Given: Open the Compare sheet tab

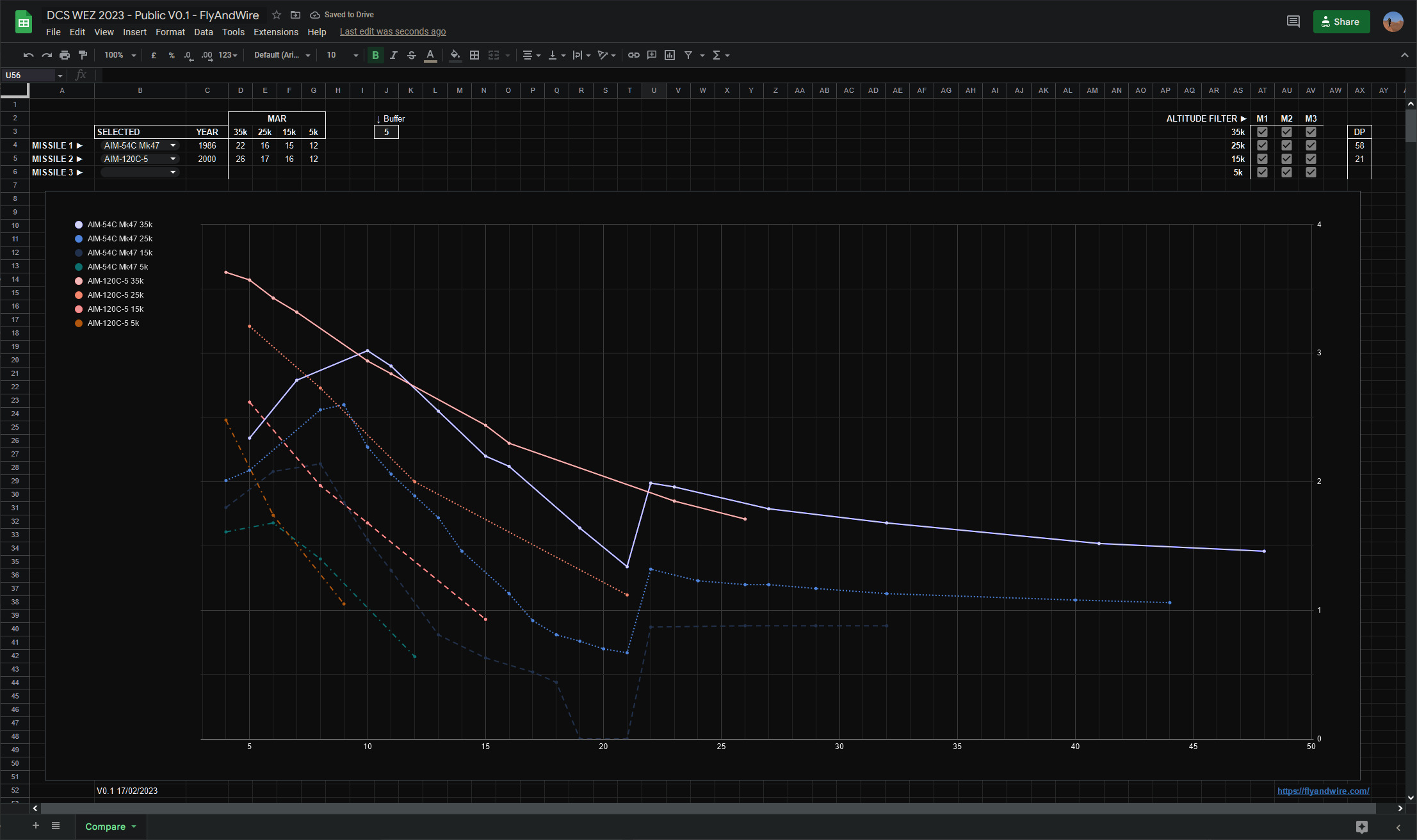Looking at the screenshot, I should [x=106, y=827].
